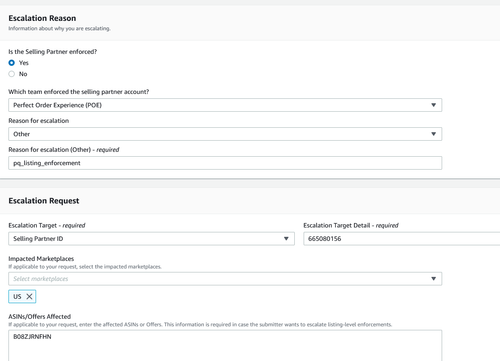Click the 'Other' reason selection box
The width and height of the screenshot is (500, 361).
[x=225, y=134]
